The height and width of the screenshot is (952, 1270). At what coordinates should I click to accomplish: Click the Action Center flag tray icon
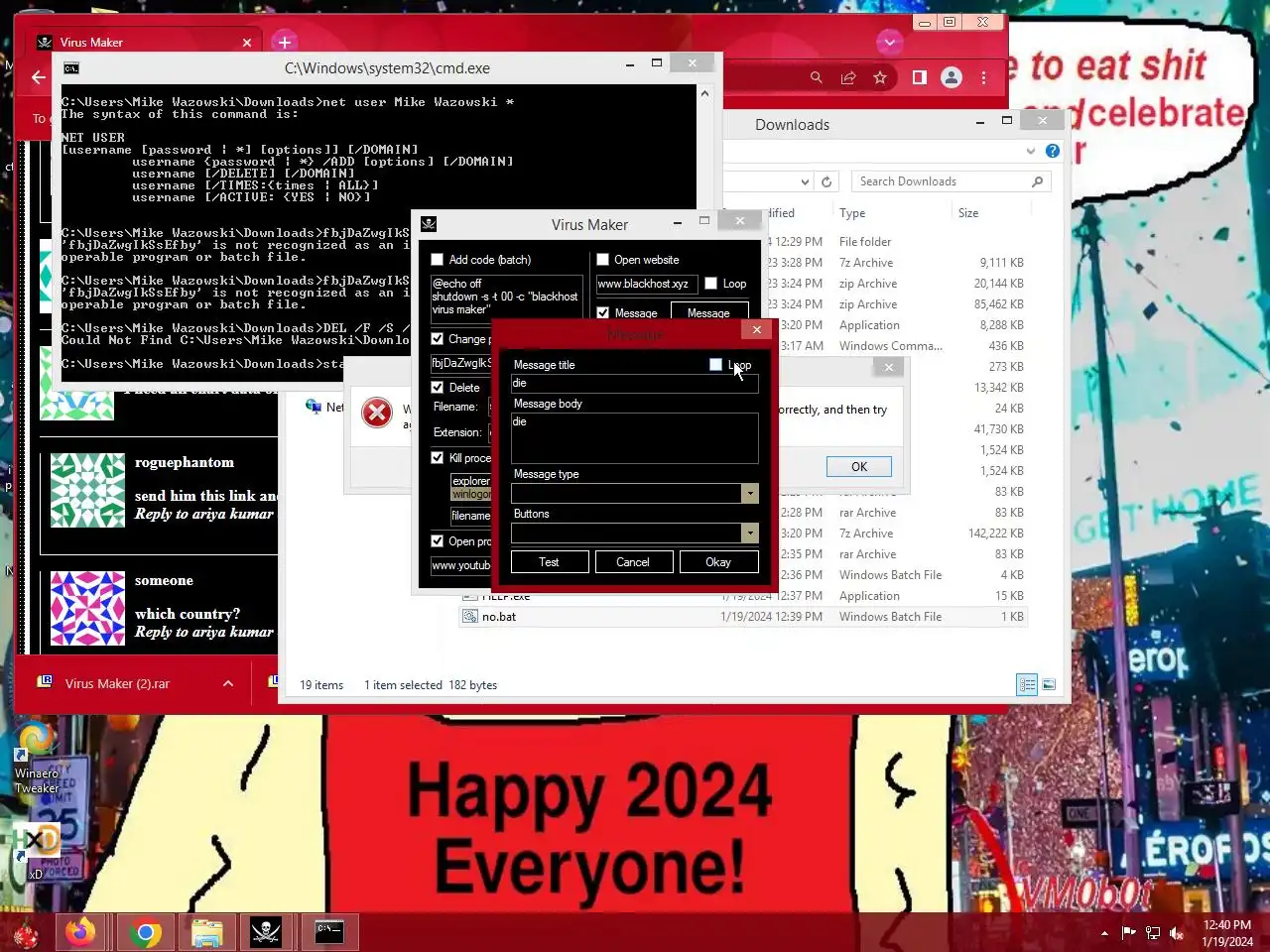coord(1128,932)
